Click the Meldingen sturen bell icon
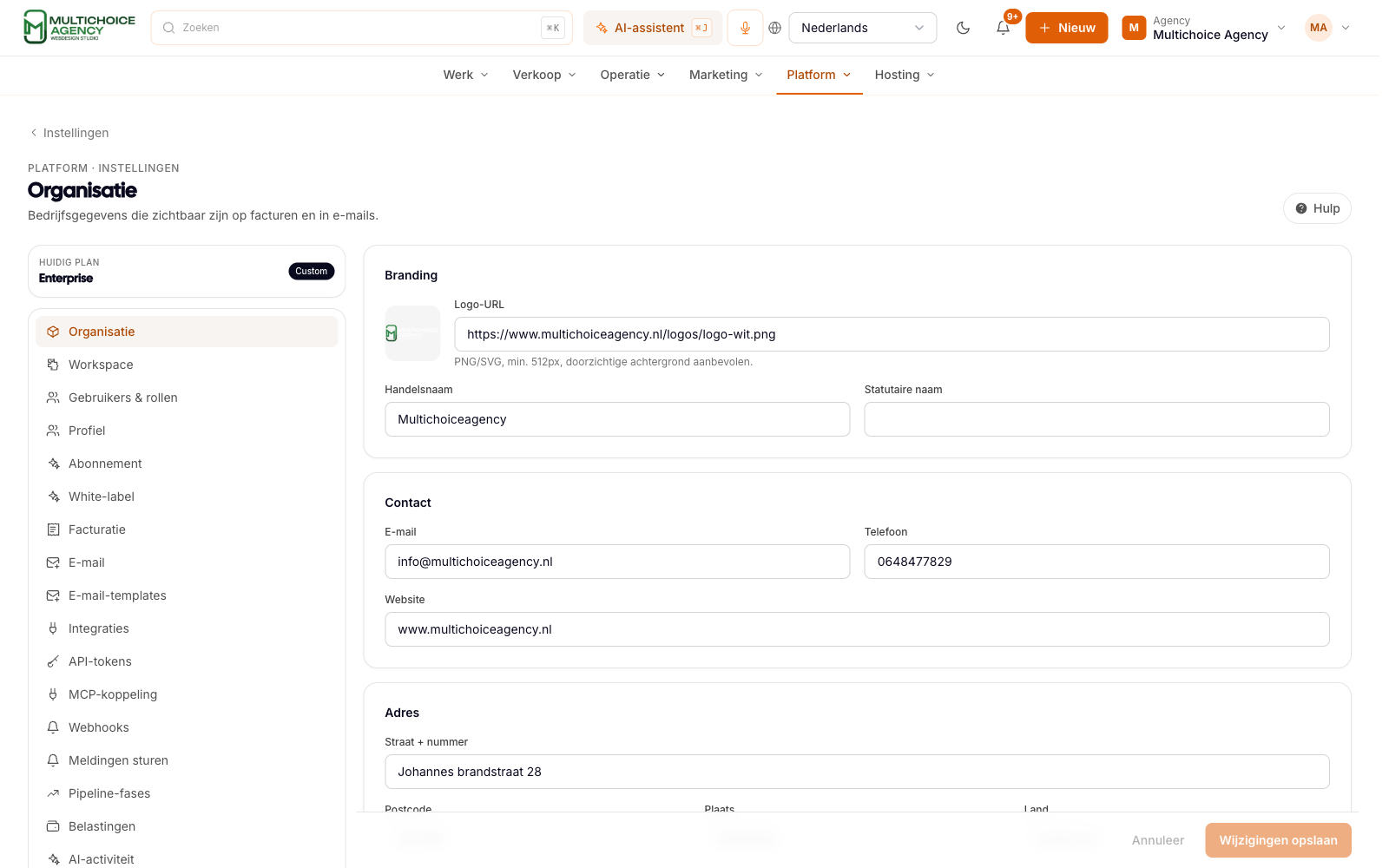 [x=53, y=760]
